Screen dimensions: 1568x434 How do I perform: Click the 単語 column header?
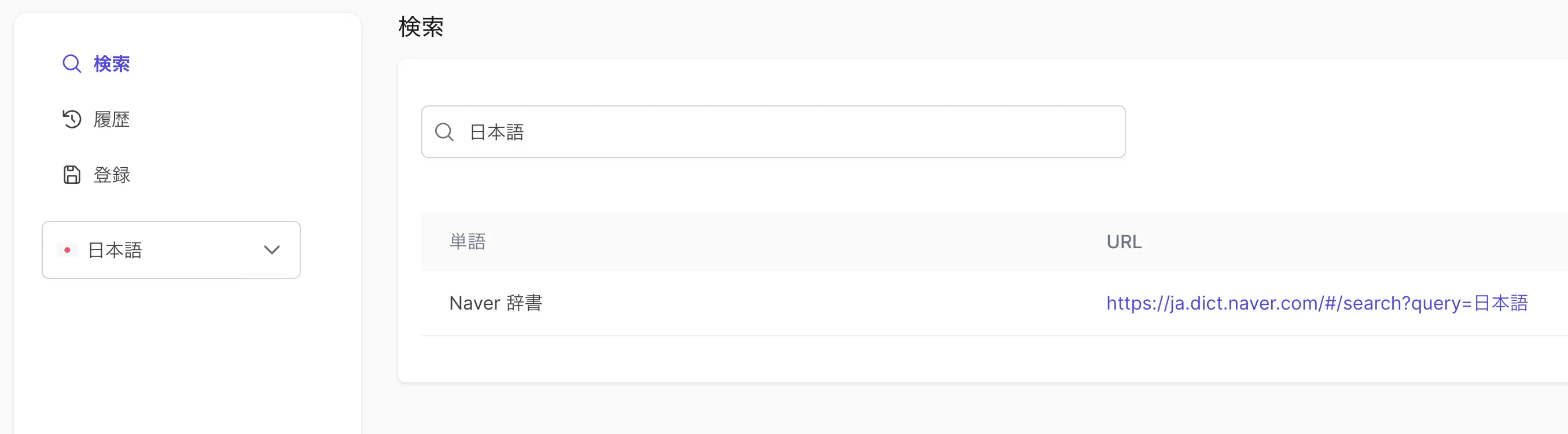pyautogui.click(x=468, y=242)
